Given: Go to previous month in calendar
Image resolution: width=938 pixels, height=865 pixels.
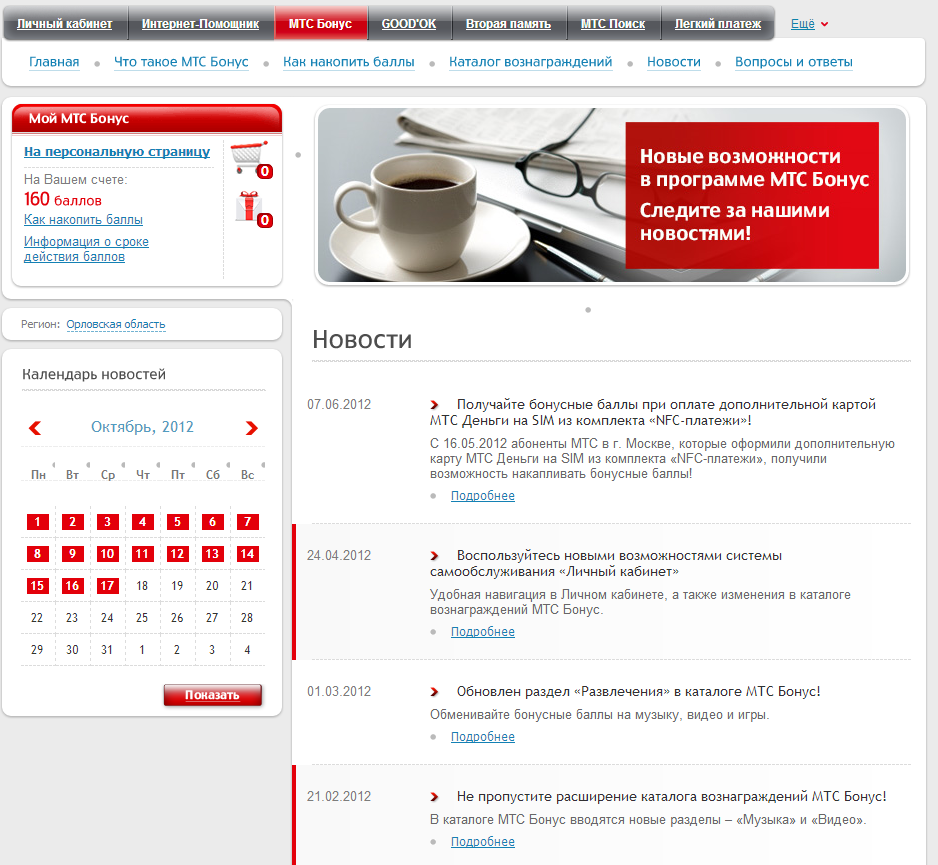Looking at the screenshot, I should (35, 428).
